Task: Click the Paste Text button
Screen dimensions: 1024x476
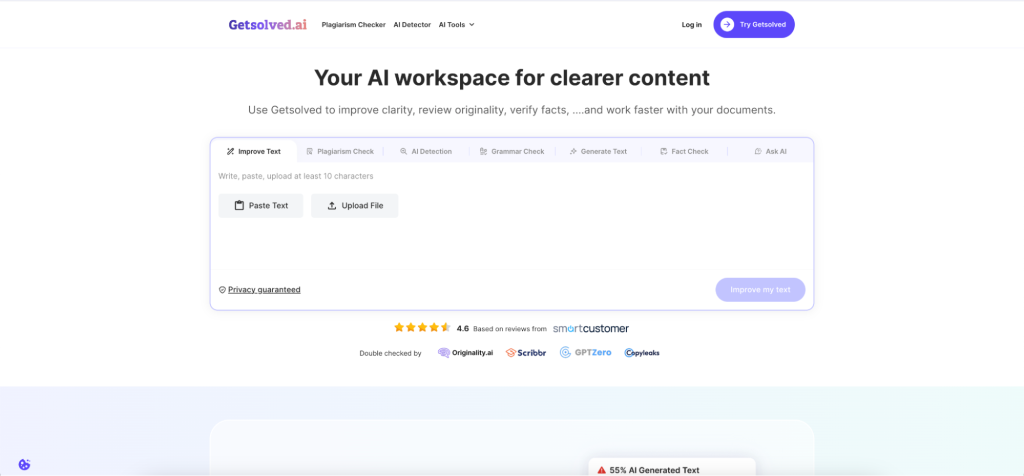Action: [261, 206]
